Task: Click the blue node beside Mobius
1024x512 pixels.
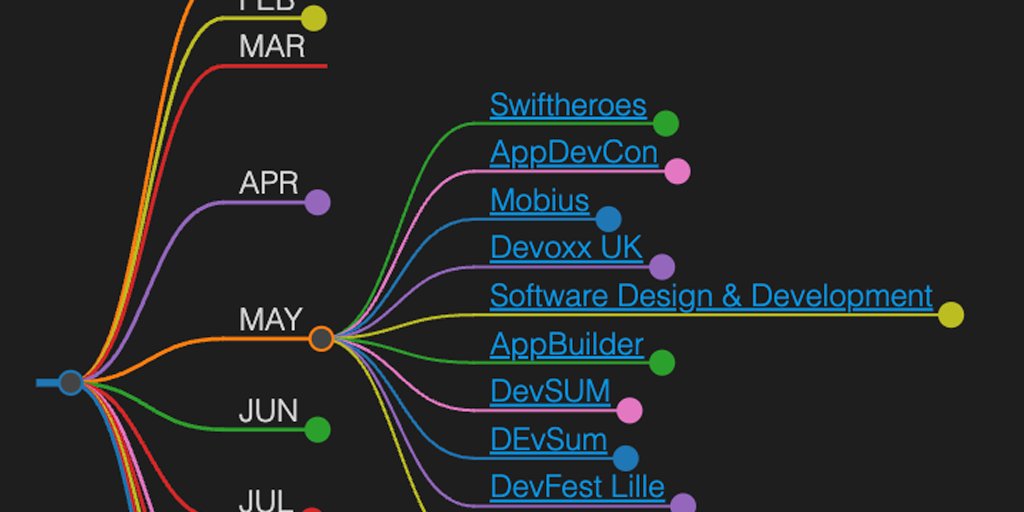Action: click(609, 219)
